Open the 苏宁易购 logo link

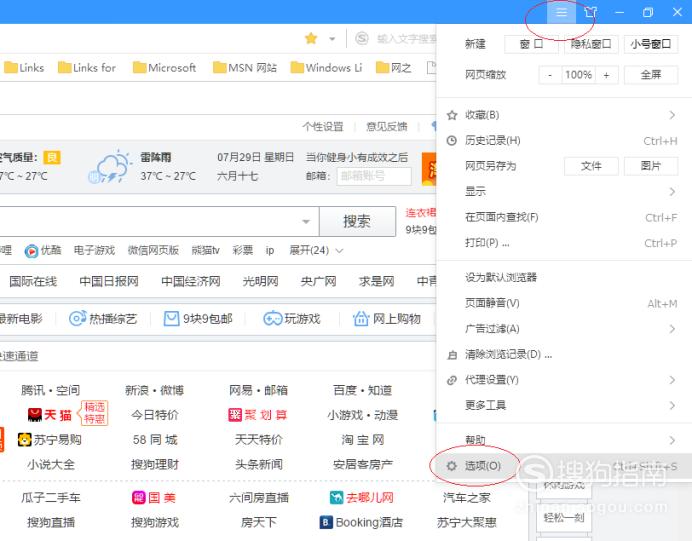(49, 440)
